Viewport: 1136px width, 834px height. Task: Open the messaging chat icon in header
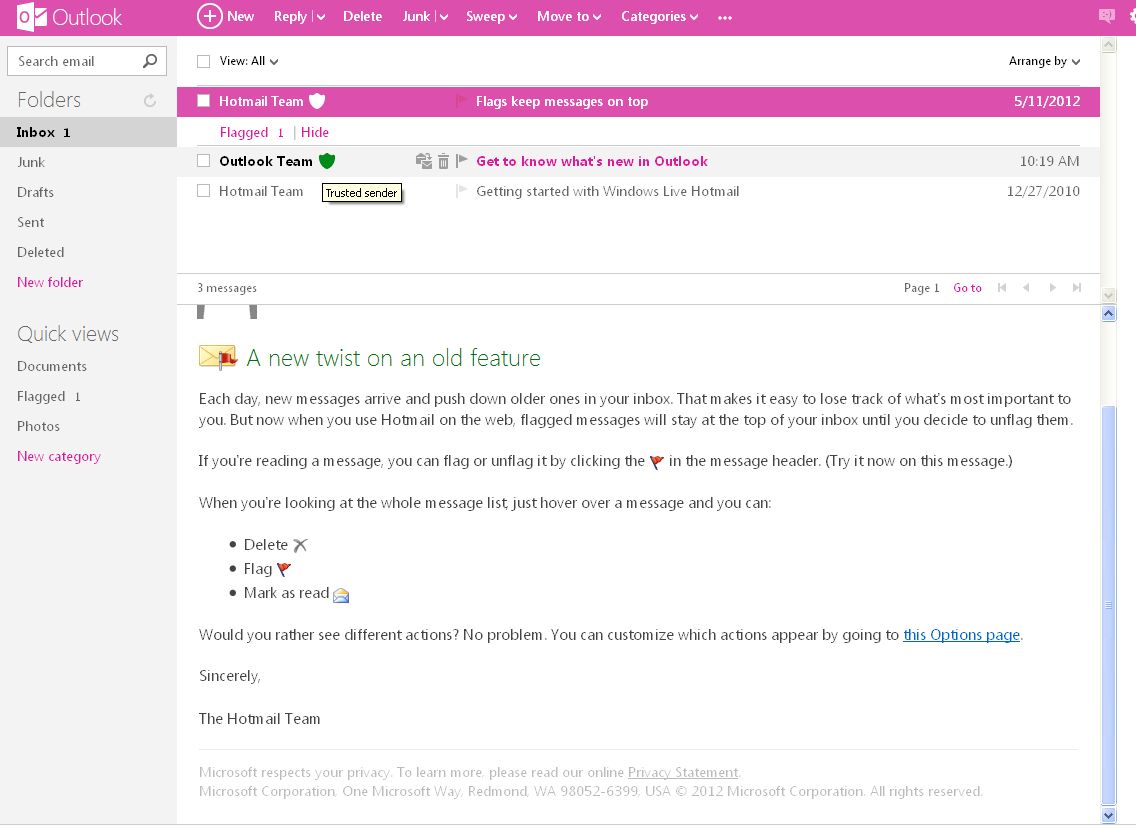coord(1106,16)
